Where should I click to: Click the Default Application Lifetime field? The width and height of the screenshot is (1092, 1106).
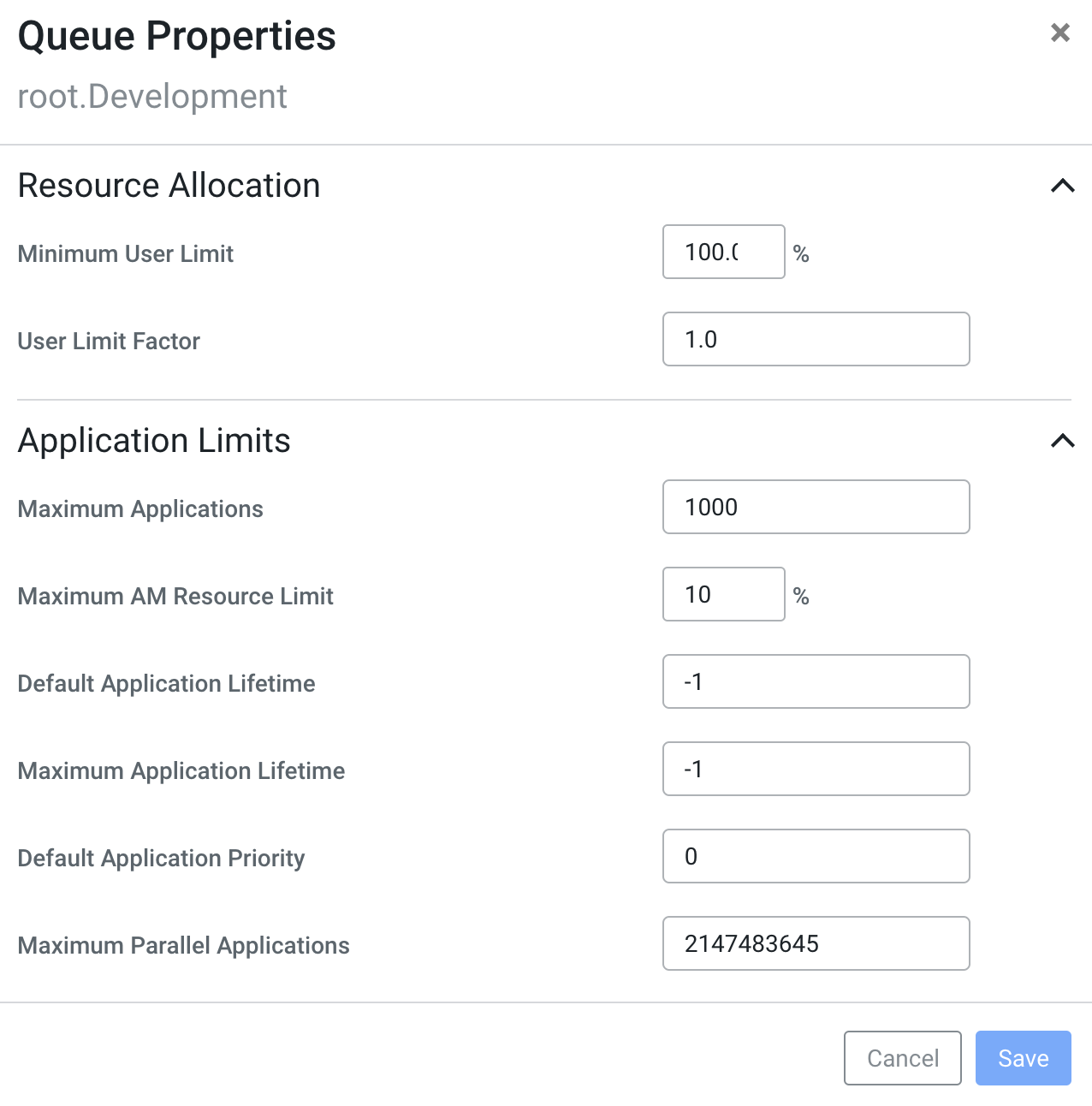[816, 681]
